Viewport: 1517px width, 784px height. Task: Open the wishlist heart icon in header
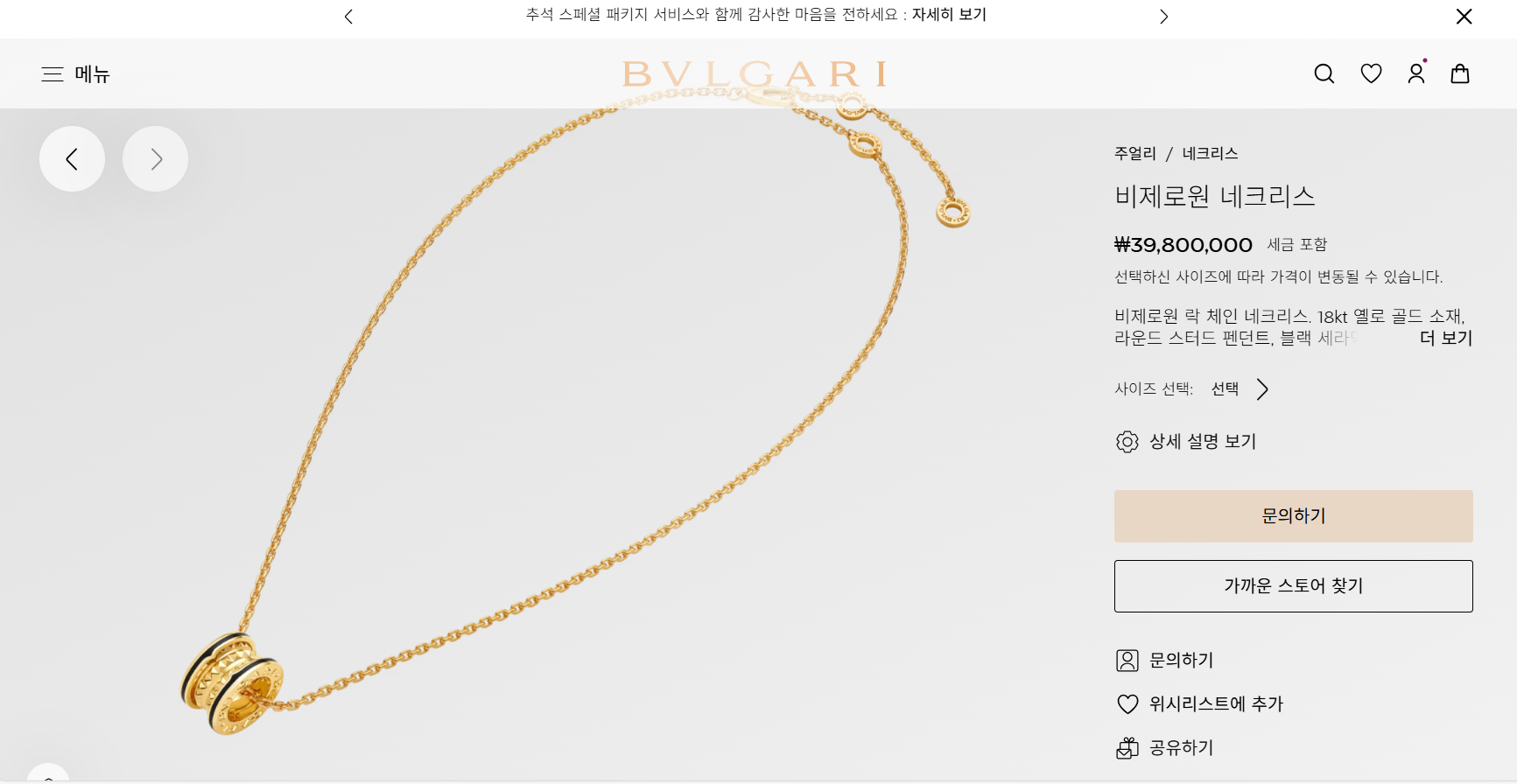pyautogui.click(x=1371, y=74)
